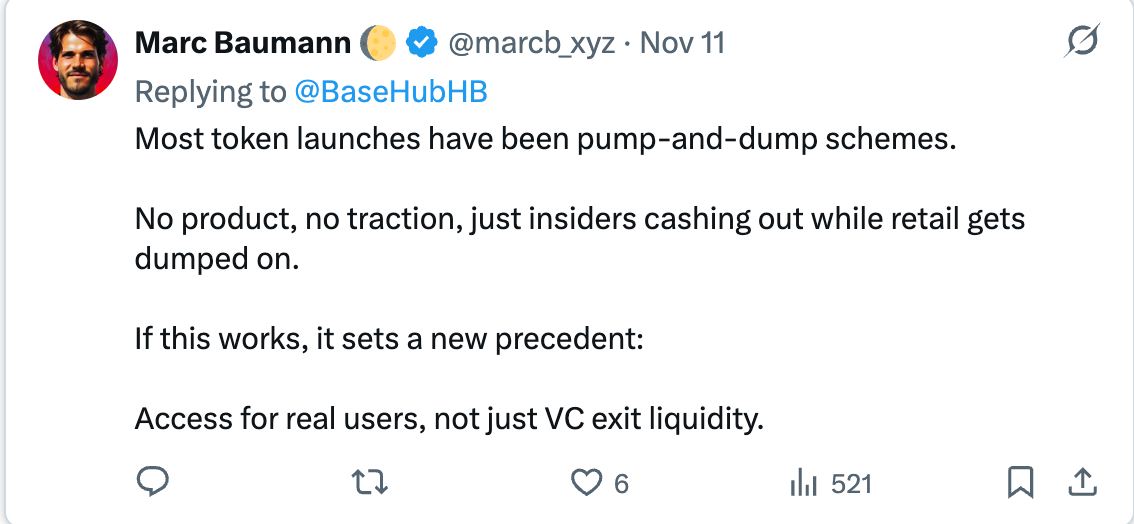
Task: Click the line "Most token launches have been pump-and-dump schemes"
Action: (x=545, y=139)
